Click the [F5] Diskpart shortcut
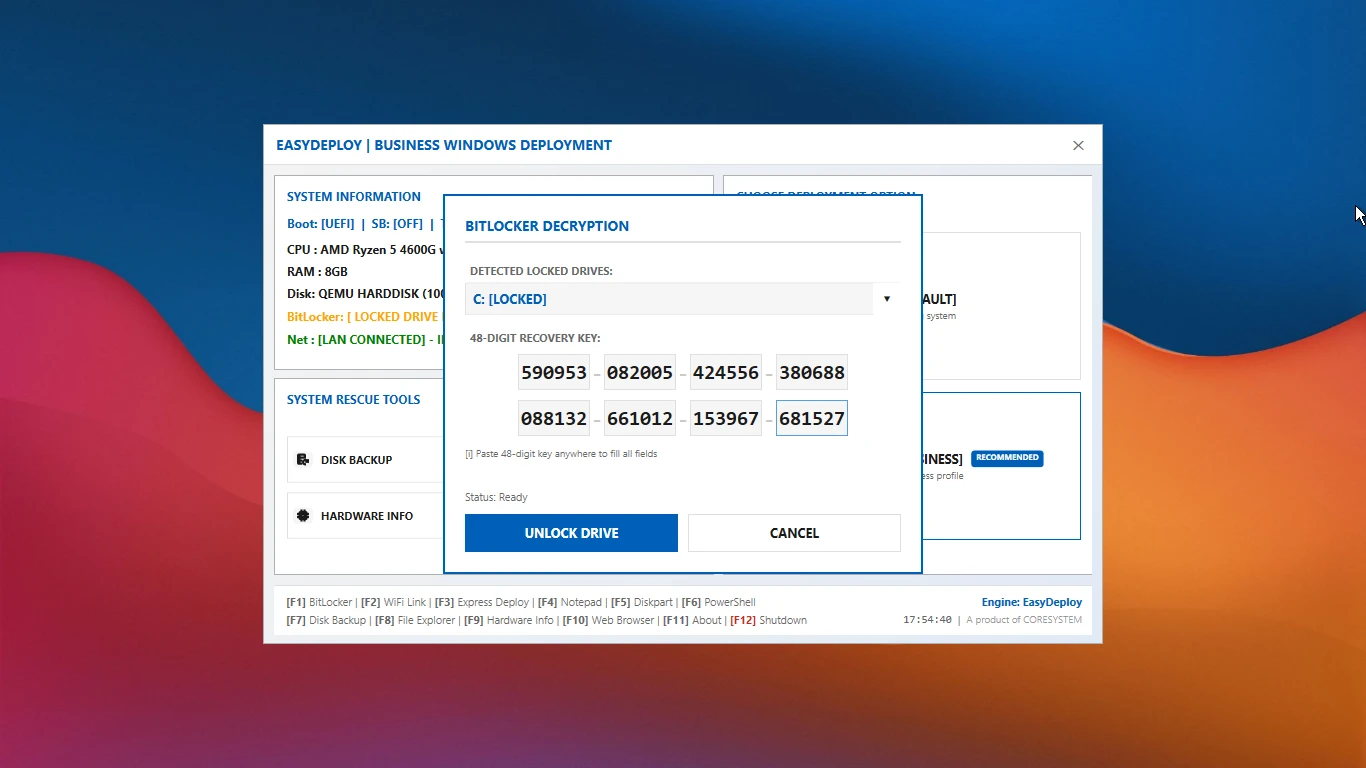 (642, 603)
